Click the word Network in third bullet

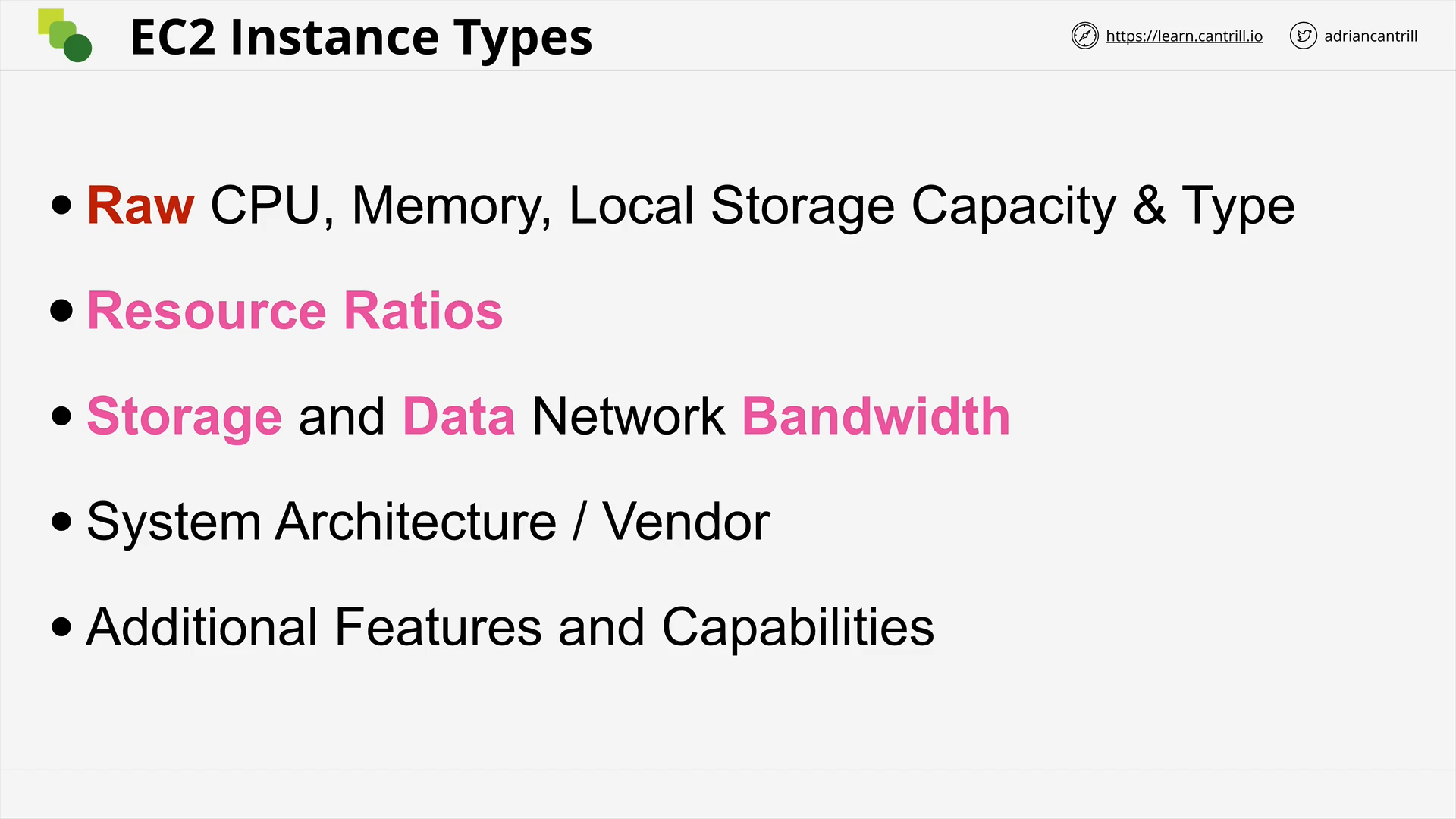click(628, 416)
